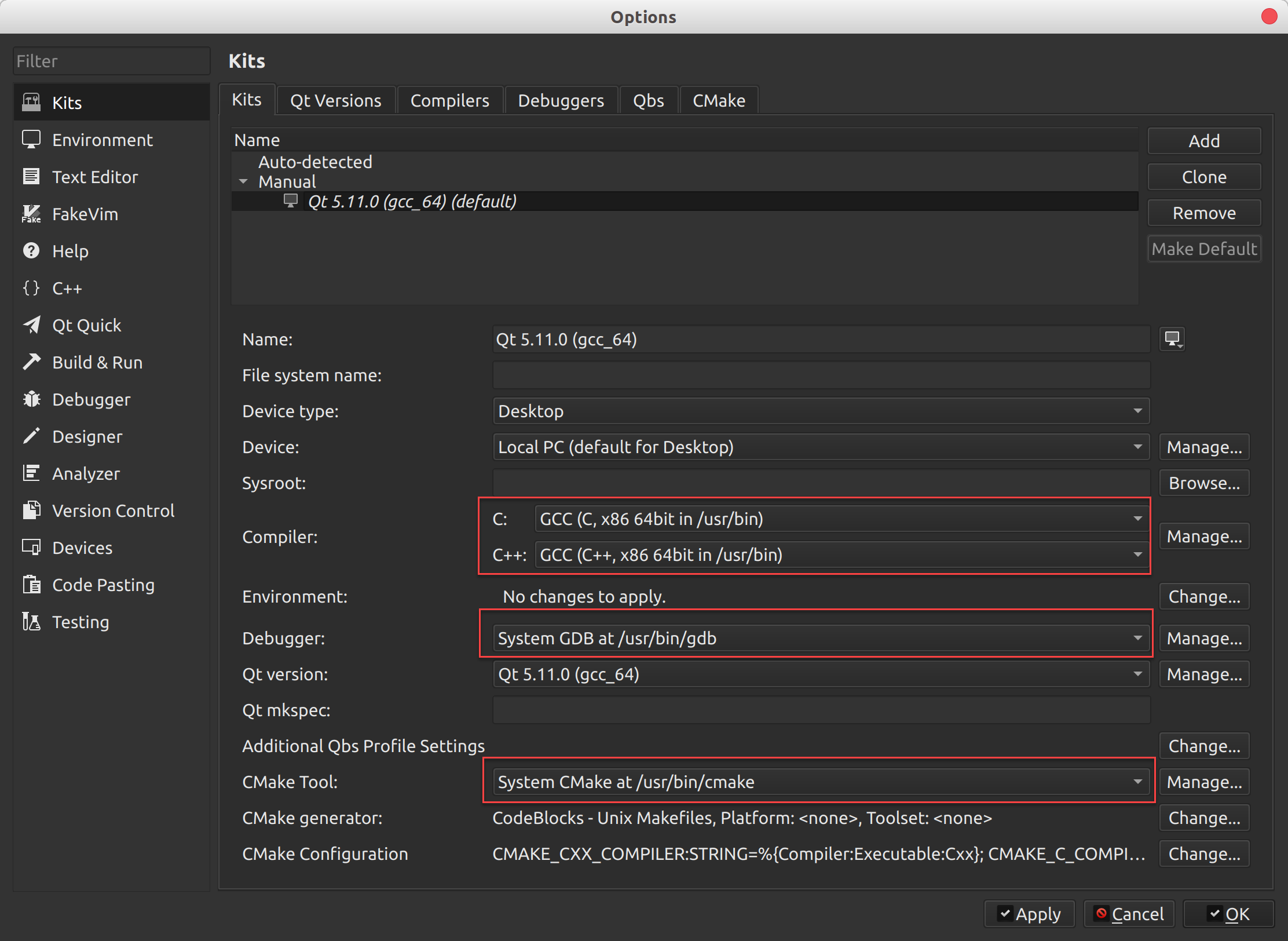Viewport: 1288px width, 941px height.
Task: Click Change for Additional Qbs Profile Settings
Action: pyautogui.click(x=1205, y=746)
